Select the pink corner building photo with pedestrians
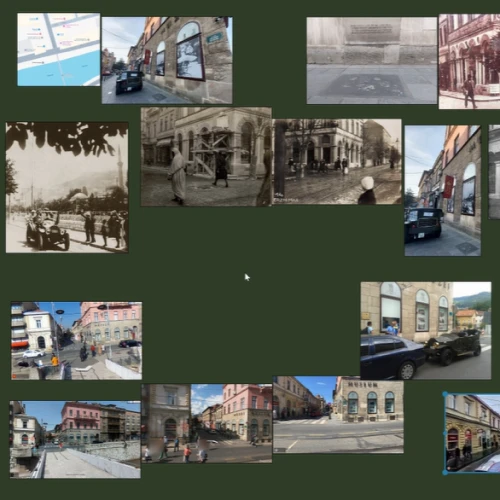This screenshot has width=500, height=500. (231, 423)
